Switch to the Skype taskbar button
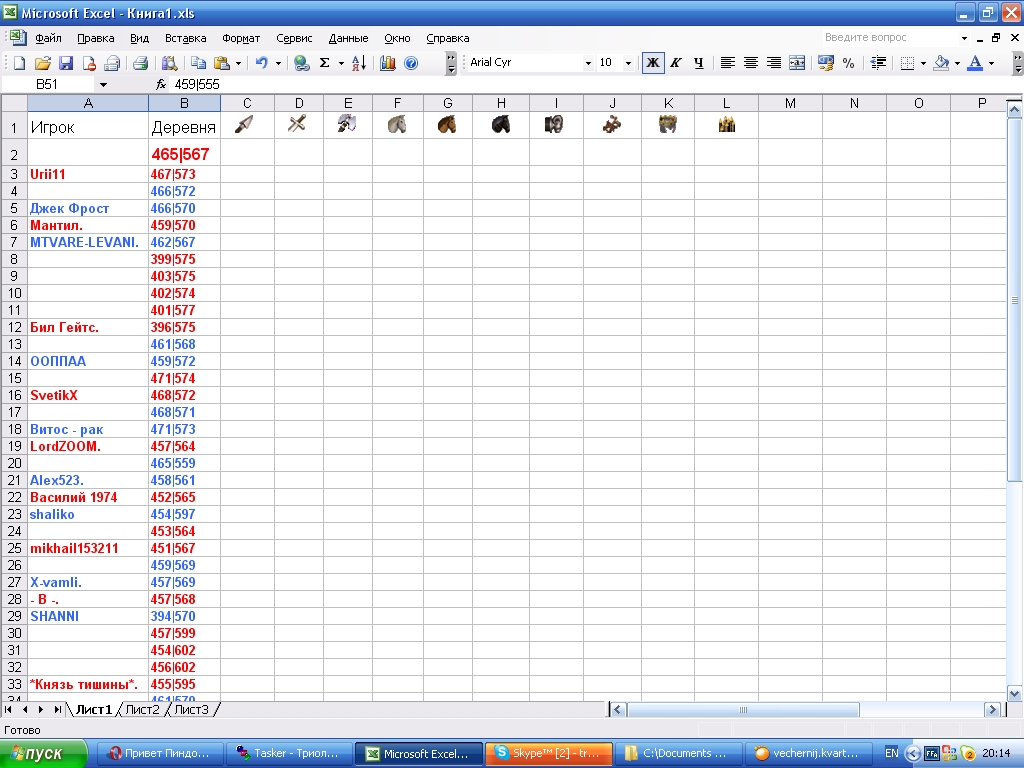 (549, 753)
